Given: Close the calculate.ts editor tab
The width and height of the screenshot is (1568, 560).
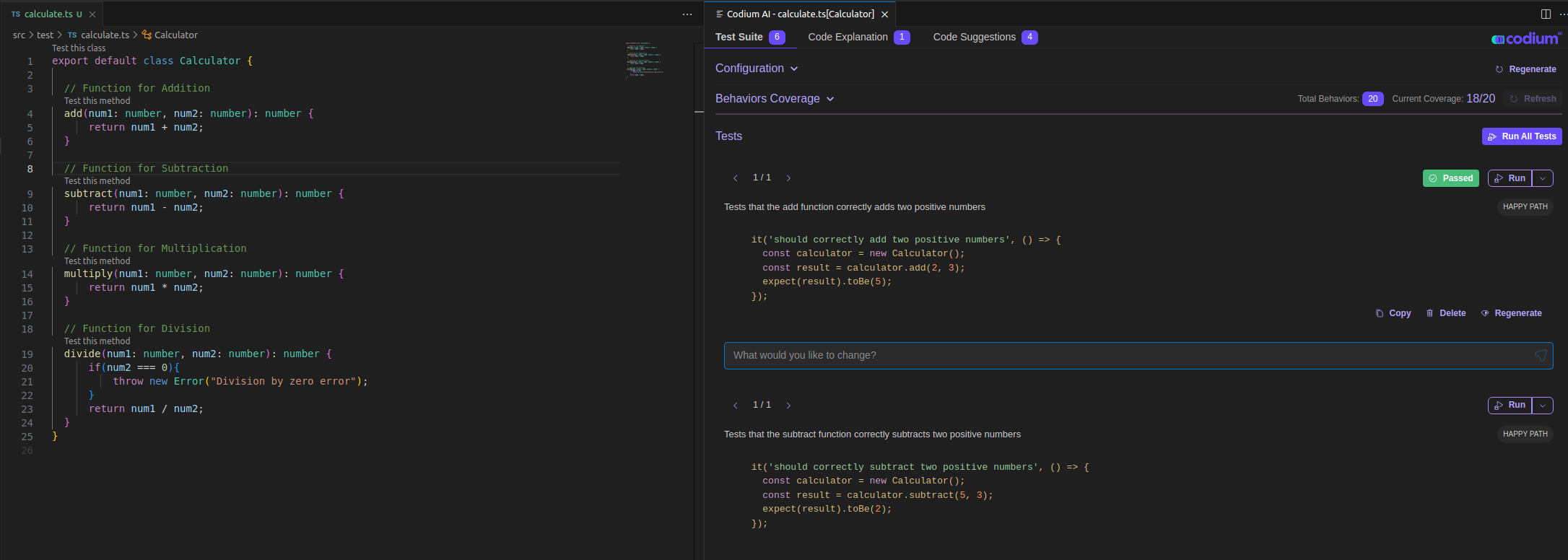Looking at the screenshot, I should click(92, 14).
